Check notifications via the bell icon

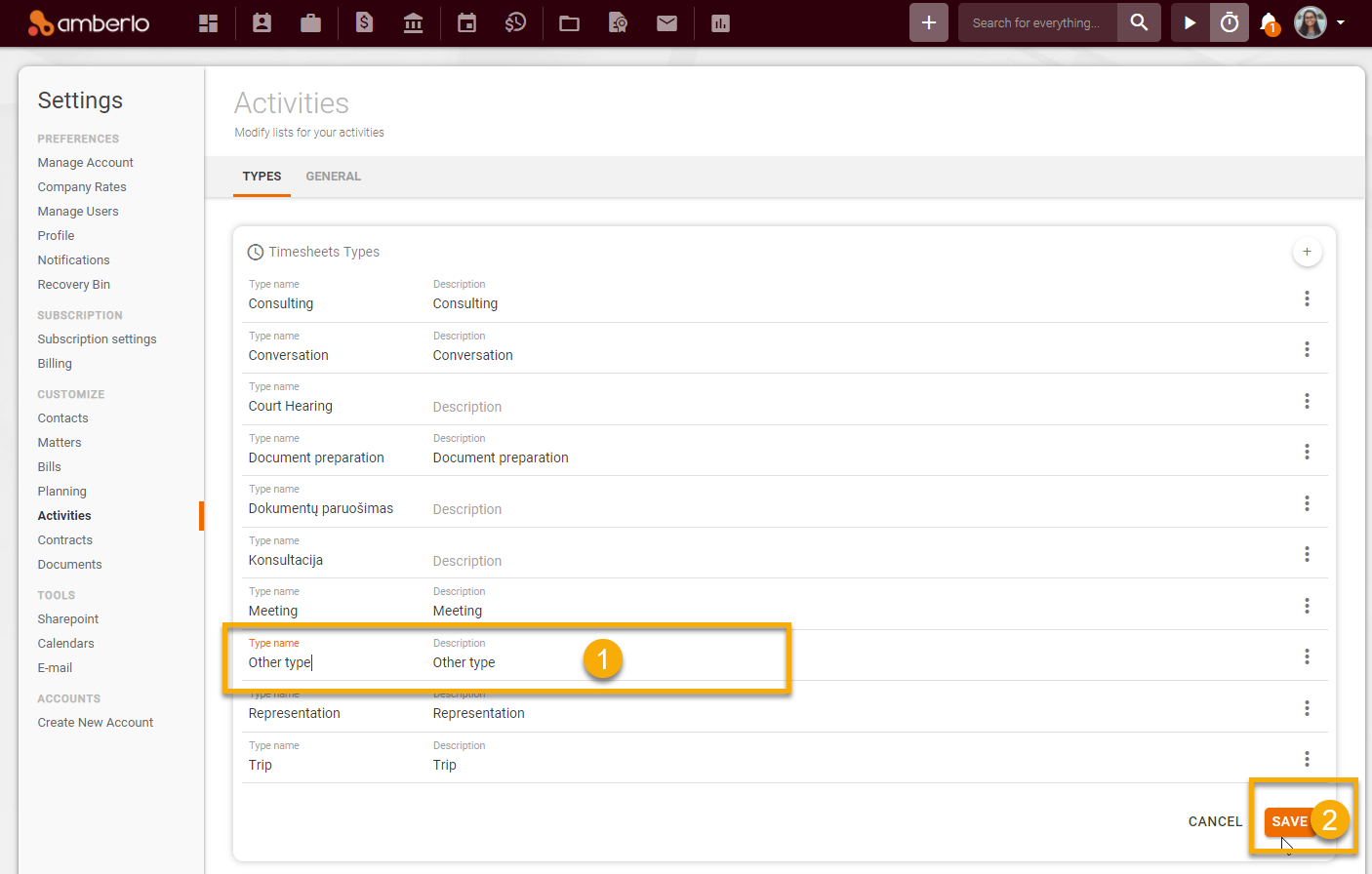tap(1266, 22)
